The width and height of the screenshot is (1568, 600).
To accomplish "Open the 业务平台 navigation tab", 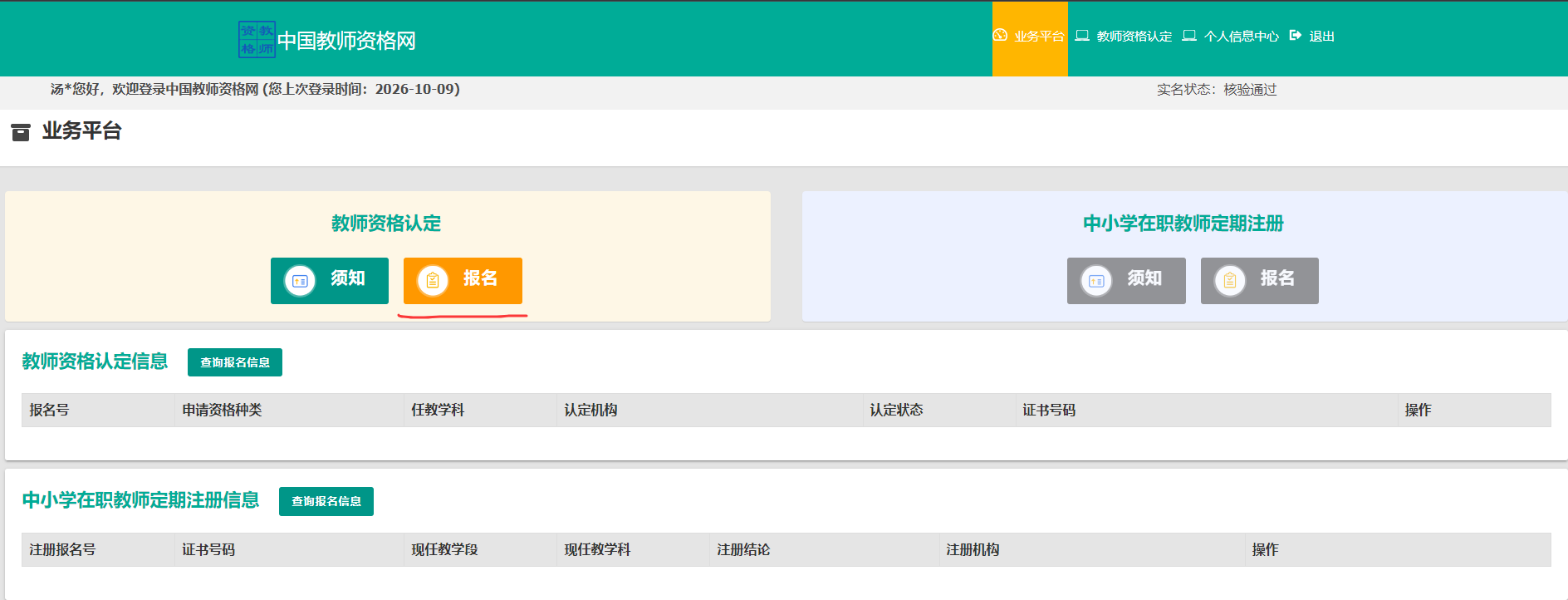I will [1030, 38].
